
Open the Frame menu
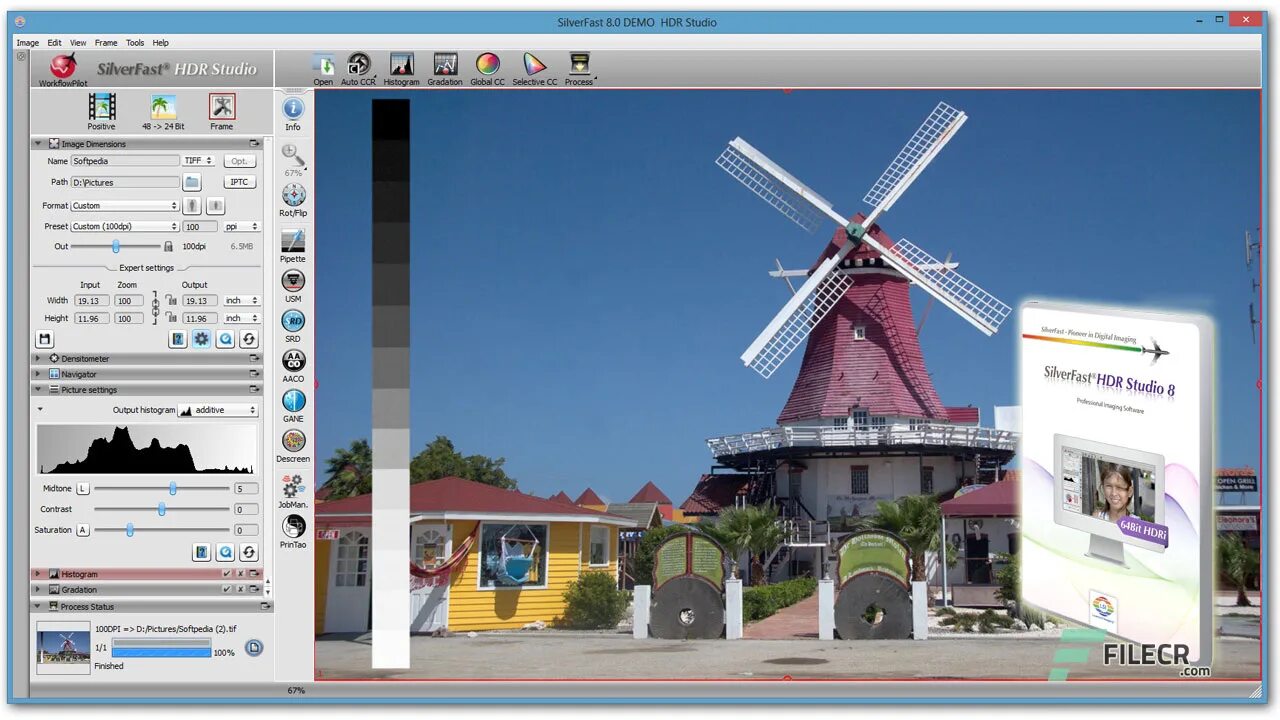click(106, 43)
